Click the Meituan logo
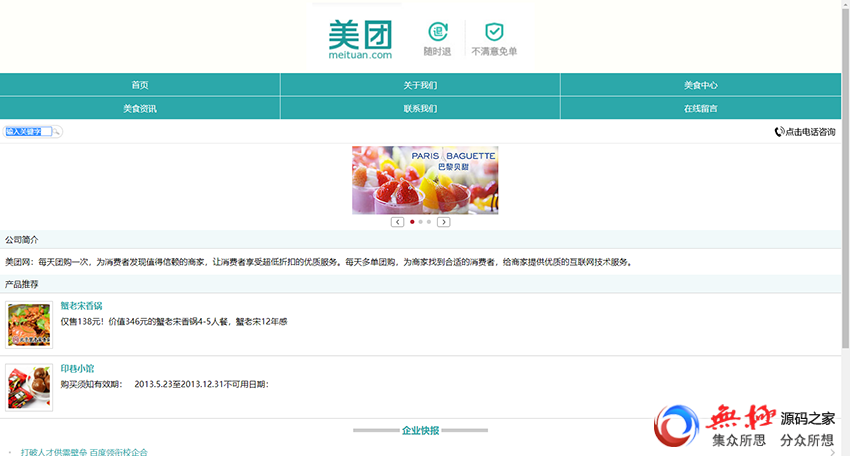Screen dimensions: 850x456 360,40
